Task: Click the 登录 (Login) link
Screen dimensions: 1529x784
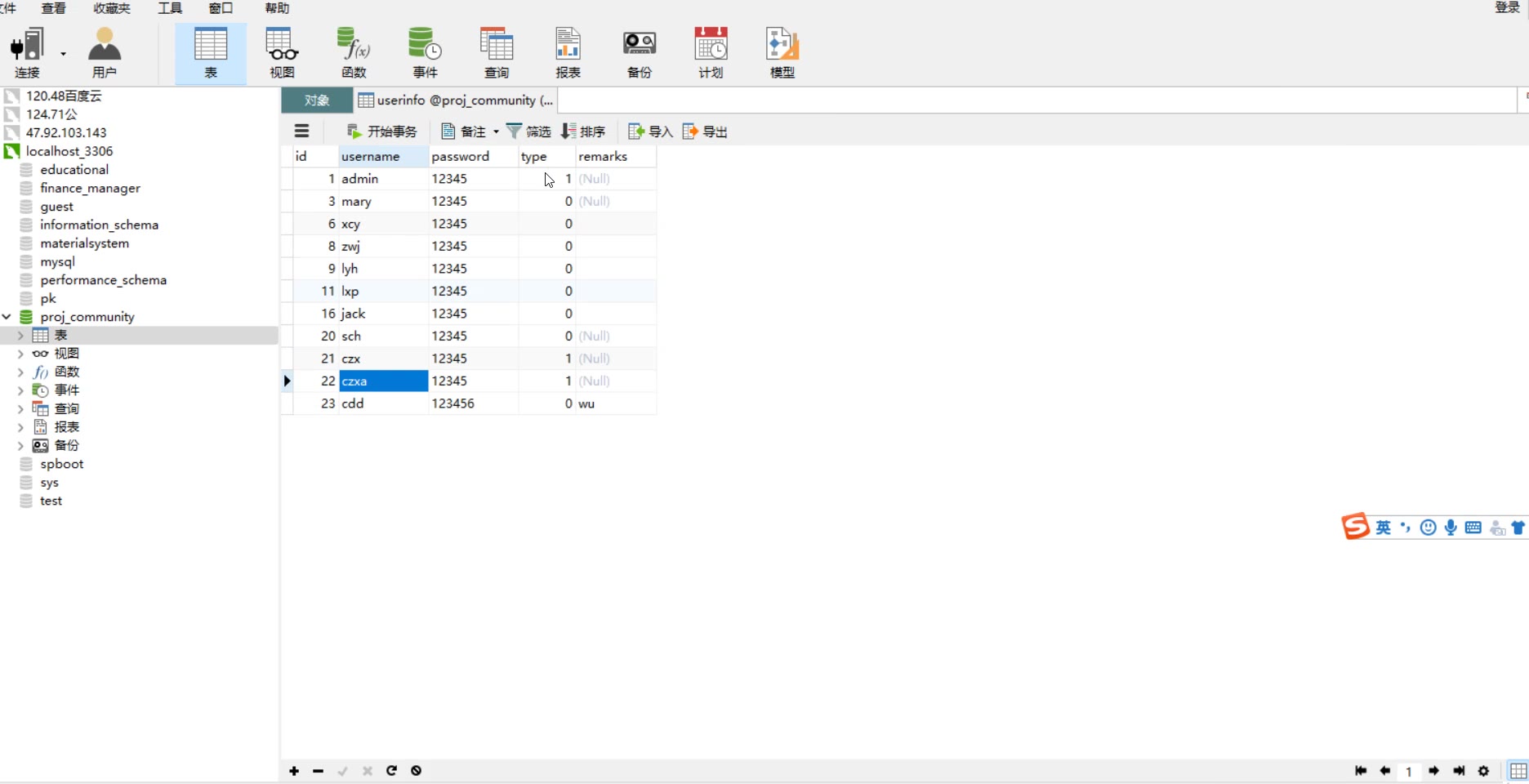Action: click(x=1507, y=8)
